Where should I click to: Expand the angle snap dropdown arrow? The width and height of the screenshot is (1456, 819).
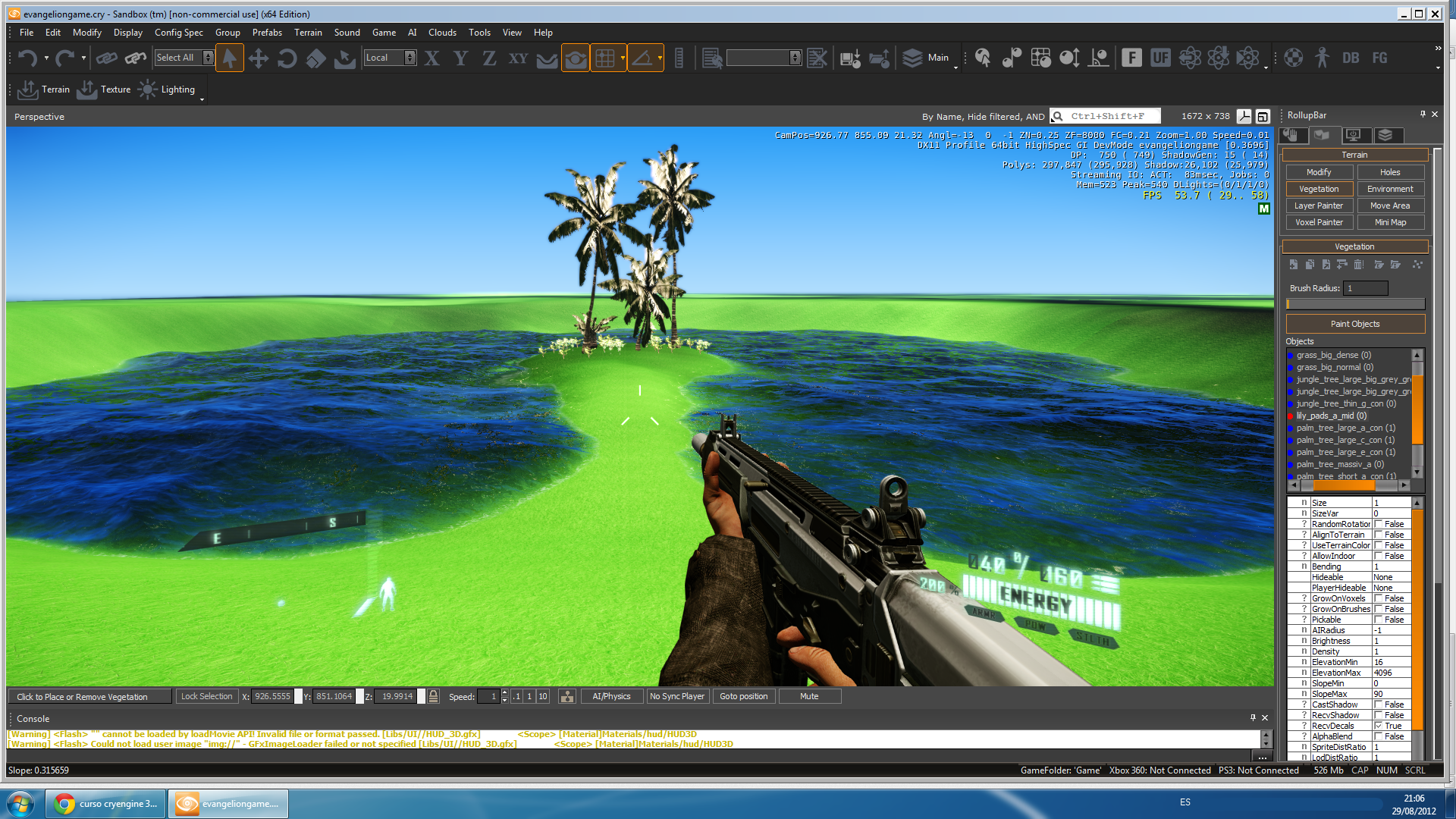click(660, 58)
